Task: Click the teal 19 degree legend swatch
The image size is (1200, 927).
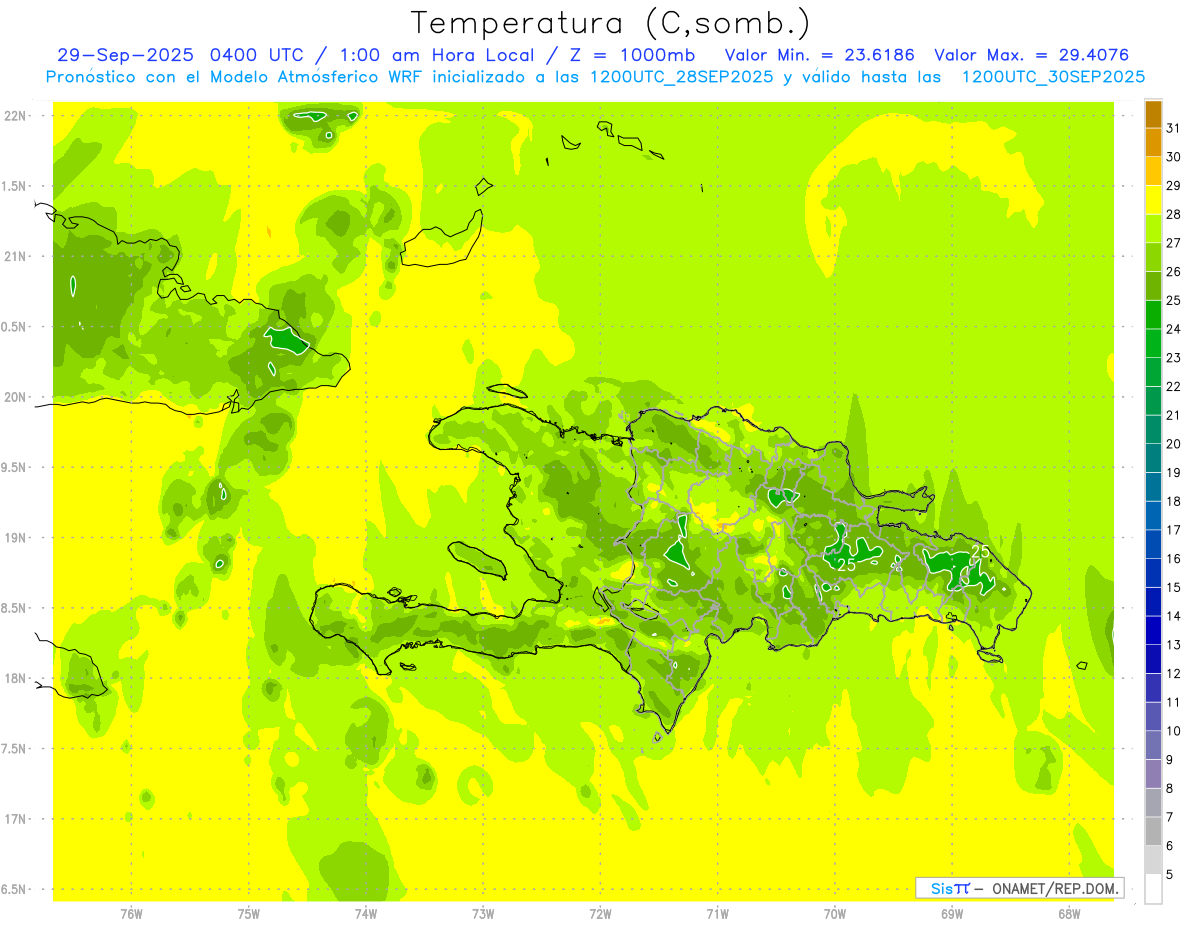Action: pos(1153,458)
